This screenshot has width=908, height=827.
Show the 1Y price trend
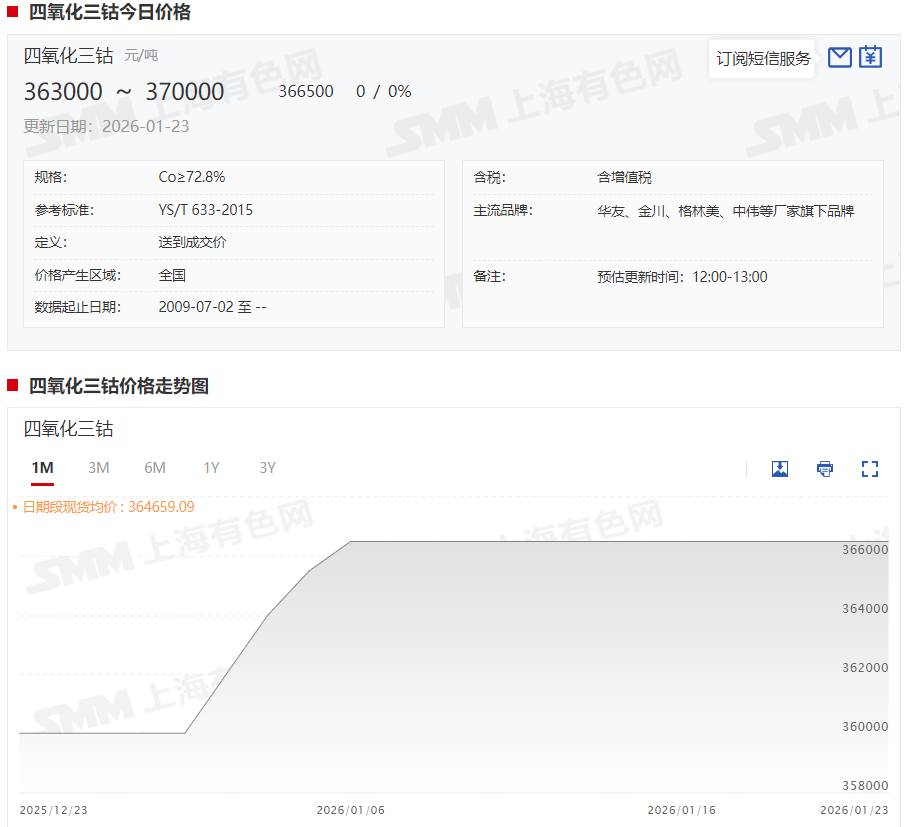pyautogui.click(x=211, y=468)
